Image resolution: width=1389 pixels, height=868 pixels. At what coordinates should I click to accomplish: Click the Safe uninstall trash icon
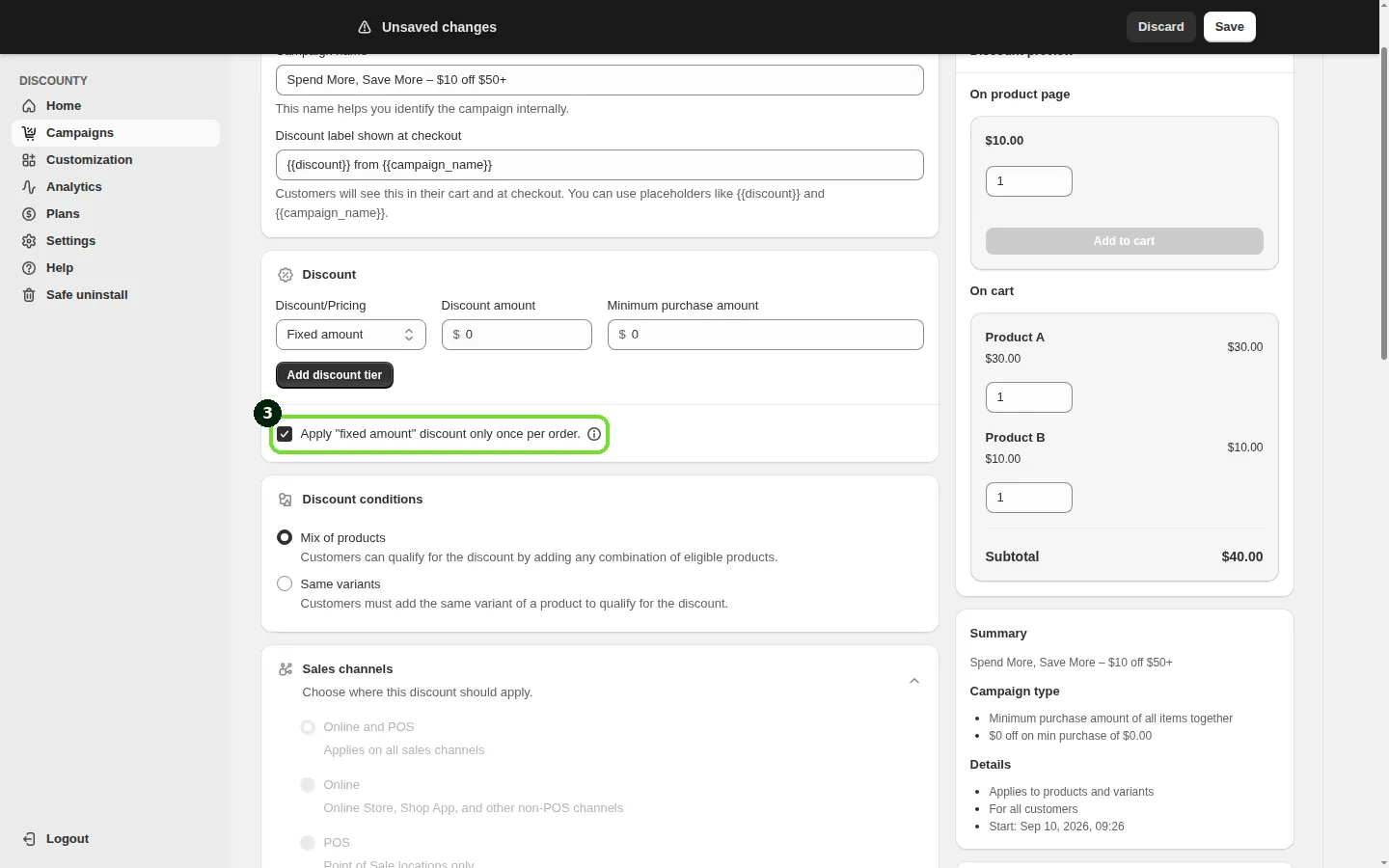point(29,295)
